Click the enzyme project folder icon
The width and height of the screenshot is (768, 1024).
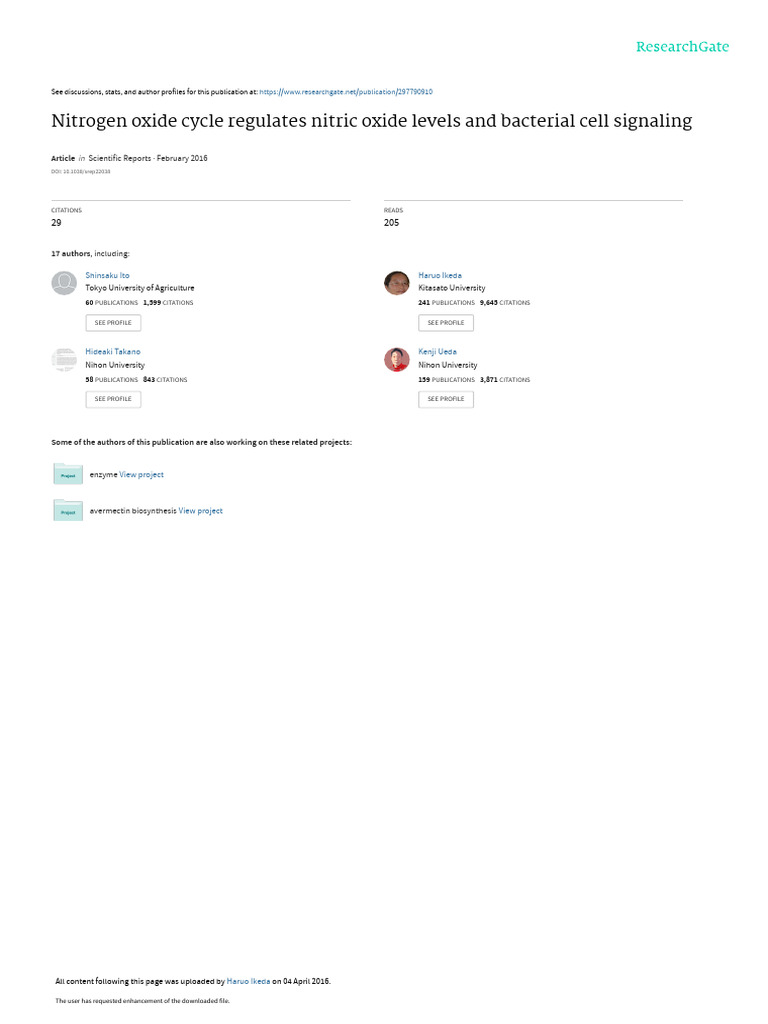[68, 474]
